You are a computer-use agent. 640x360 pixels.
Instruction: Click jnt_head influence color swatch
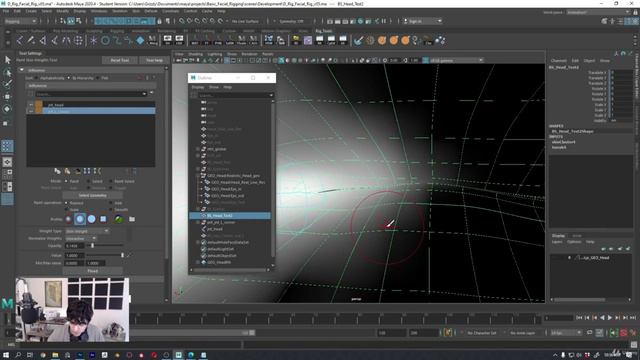click(x=39, y=105)
